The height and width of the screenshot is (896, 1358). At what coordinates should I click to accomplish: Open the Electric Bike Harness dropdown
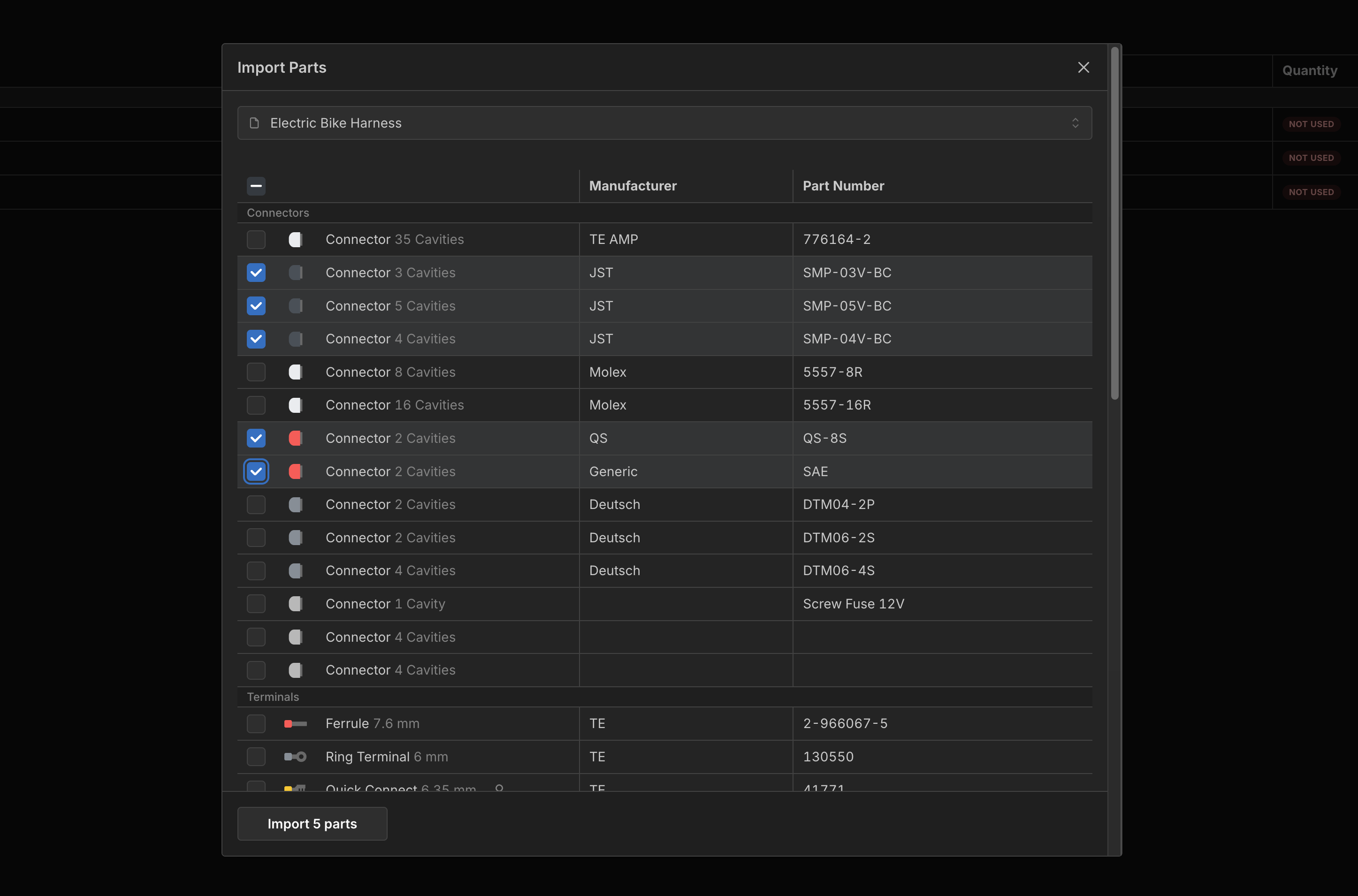664,123
